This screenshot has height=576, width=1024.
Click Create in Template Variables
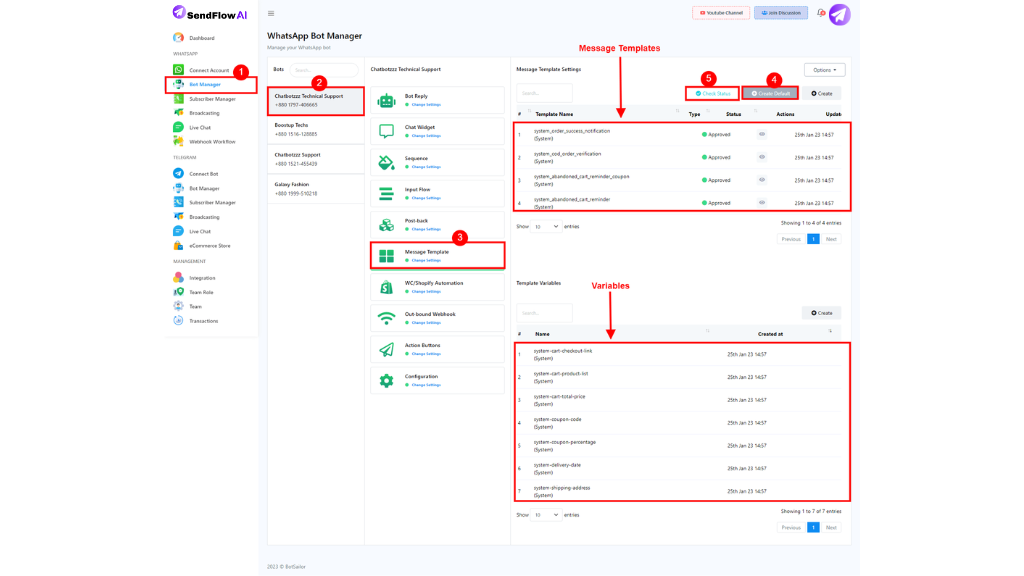pyautogui.click(x=822, y=313)
